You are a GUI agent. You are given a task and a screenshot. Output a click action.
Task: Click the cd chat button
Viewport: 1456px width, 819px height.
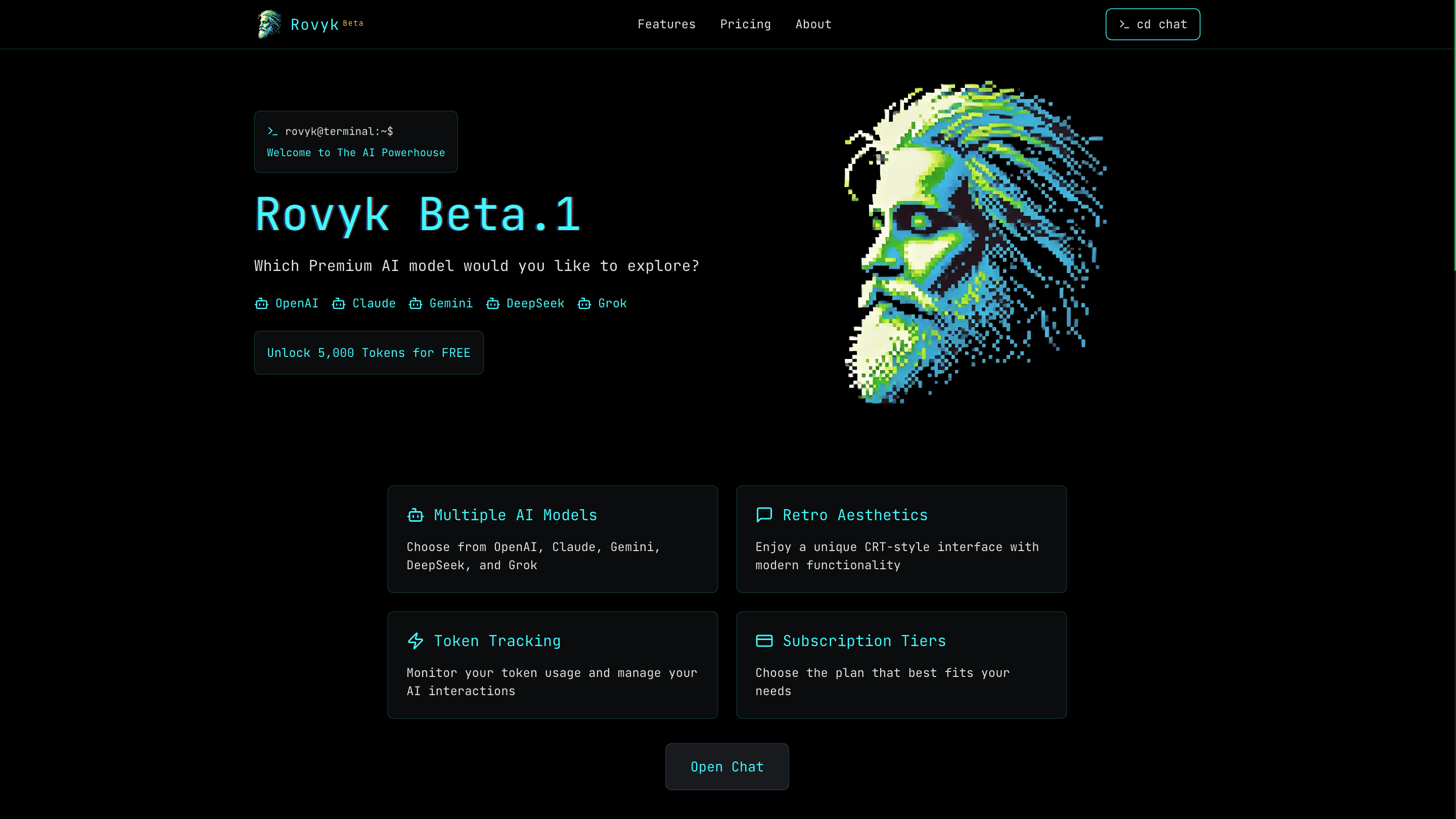pyautogui.click(x=1153, y=24)
